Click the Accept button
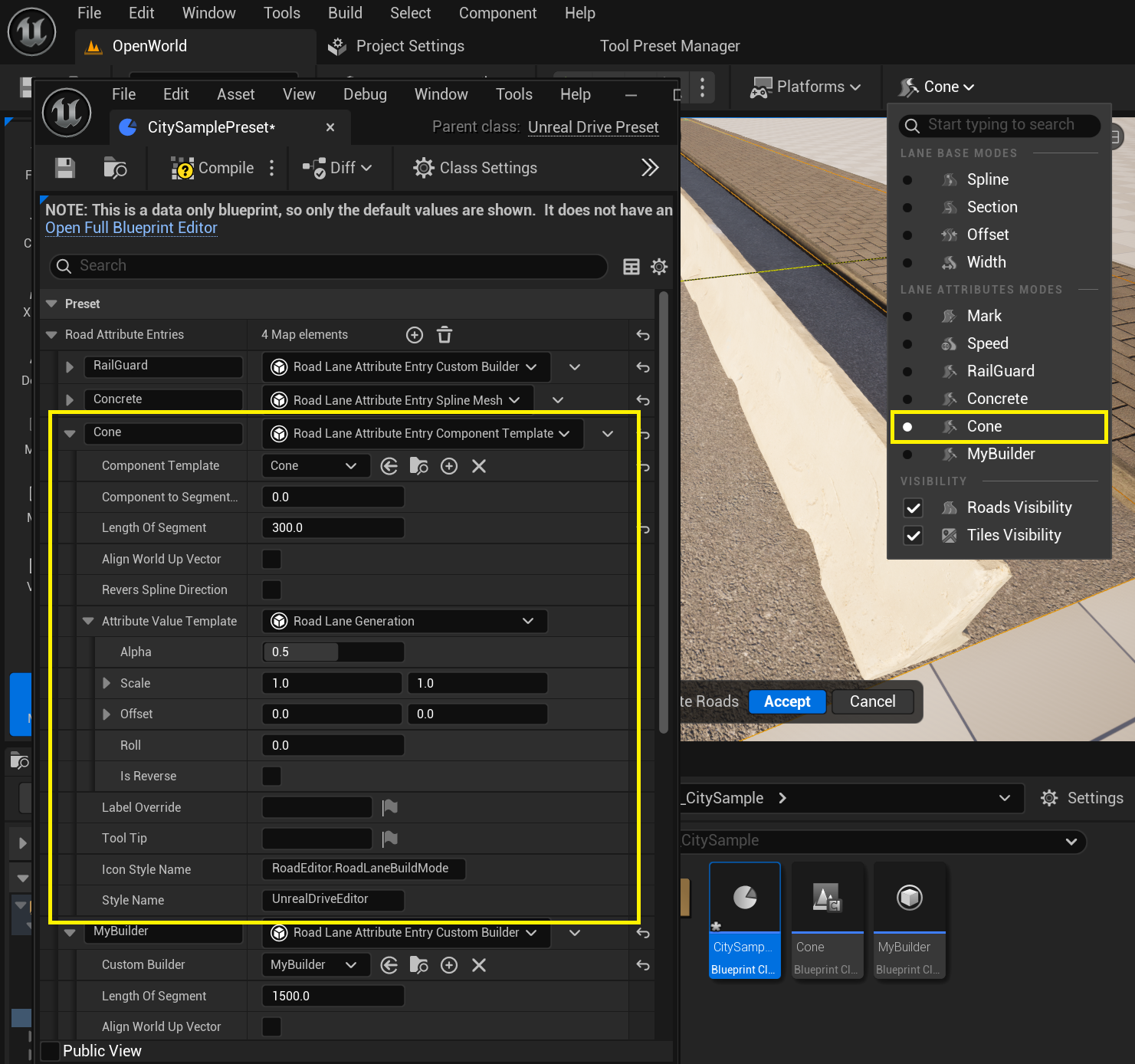 [787, 701]
